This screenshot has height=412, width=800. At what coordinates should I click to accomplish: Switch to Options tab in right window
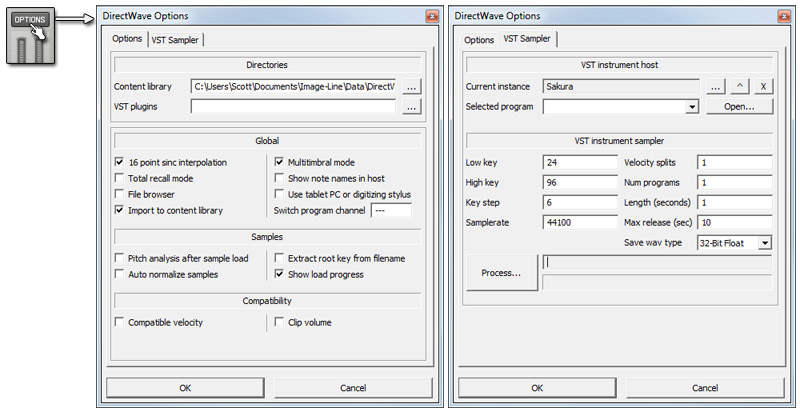[x=479, y=40]
